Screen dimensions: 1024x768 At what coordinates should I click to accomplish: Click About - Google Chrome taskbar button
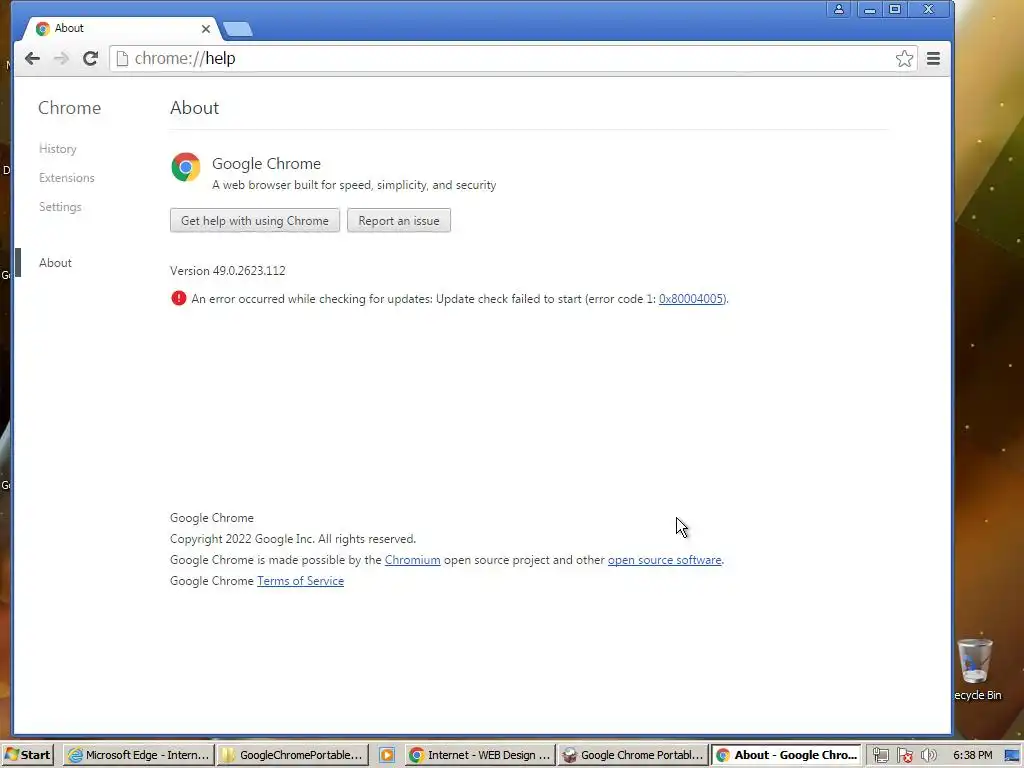point(786,755)
